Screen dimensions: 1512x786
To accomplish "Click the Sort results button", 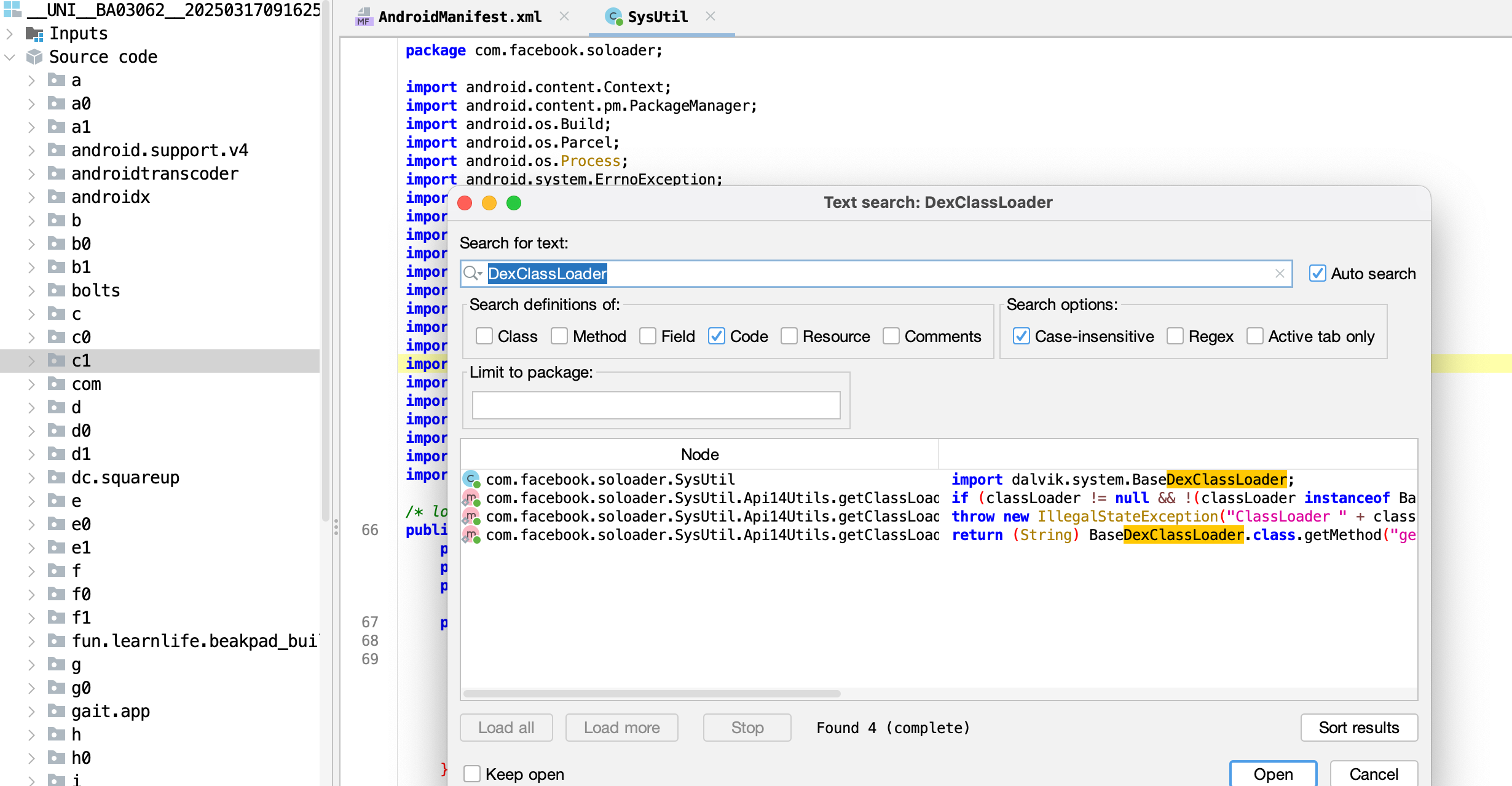I will tap(1359, 728).
